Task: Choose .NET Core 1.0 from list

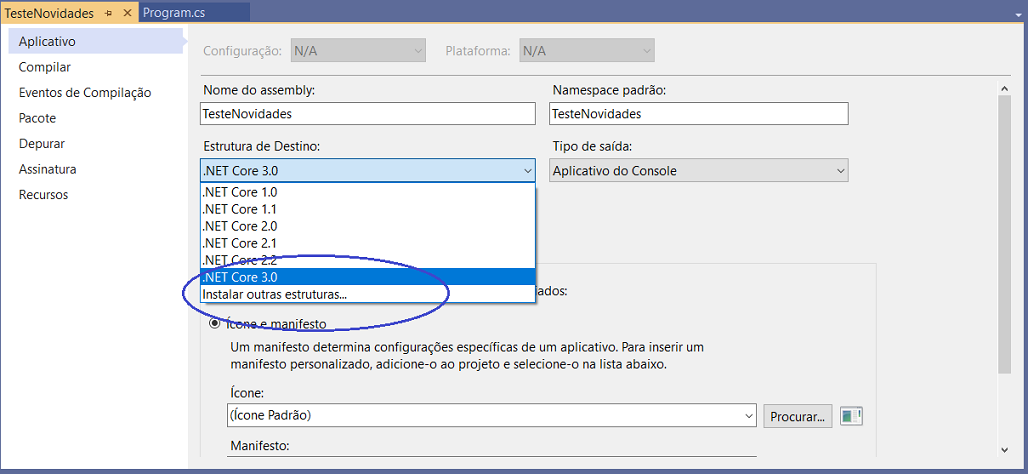Action: [368, 193]
